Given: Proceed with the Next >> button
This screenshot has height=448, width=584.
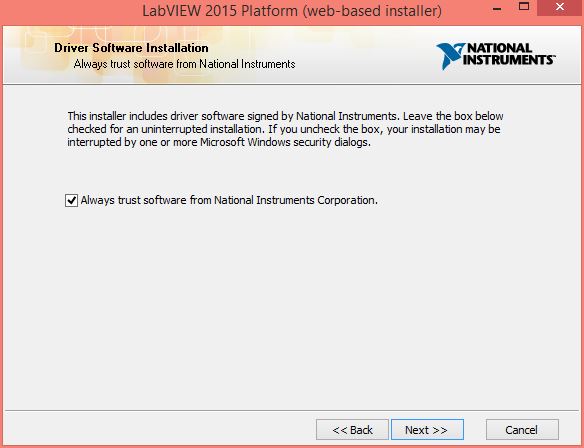Looking at the screenshot, I should click(x=427, y=430).
